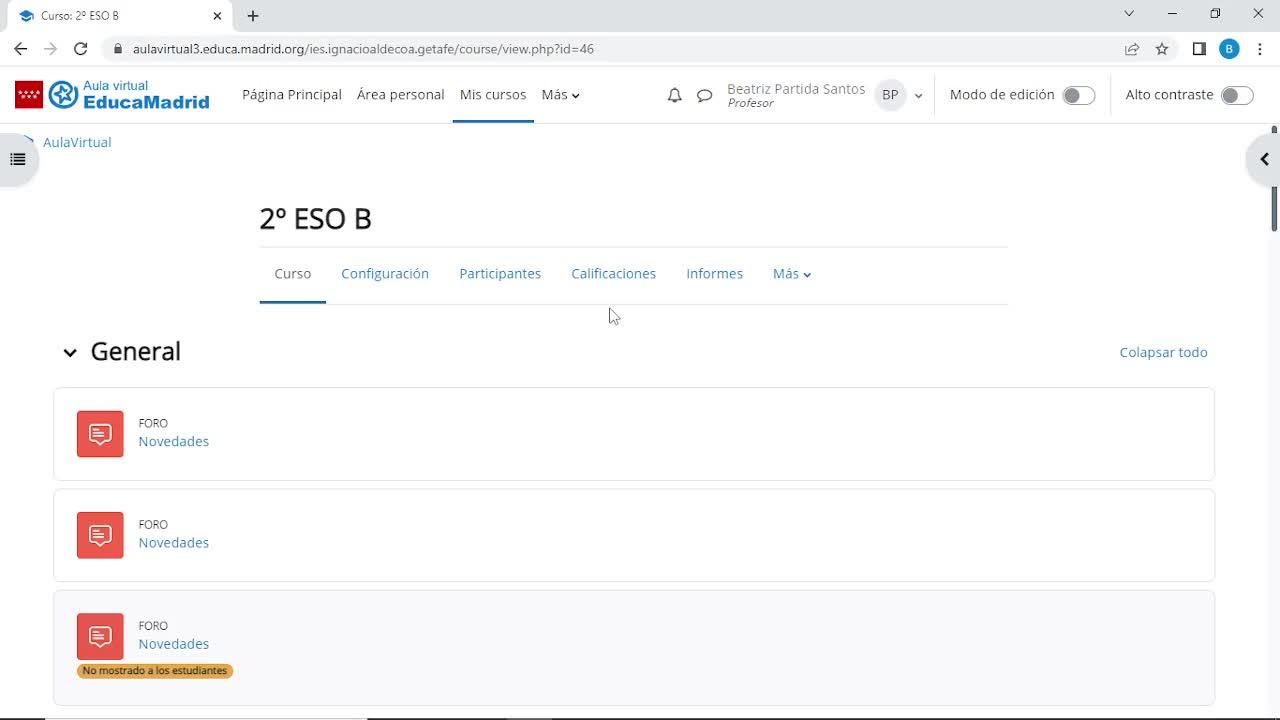Image resolution: width=1280 pixels, height=720 pixels.
Task: Expand the Más dropdown in course tabs
Action: pos(792,274)
